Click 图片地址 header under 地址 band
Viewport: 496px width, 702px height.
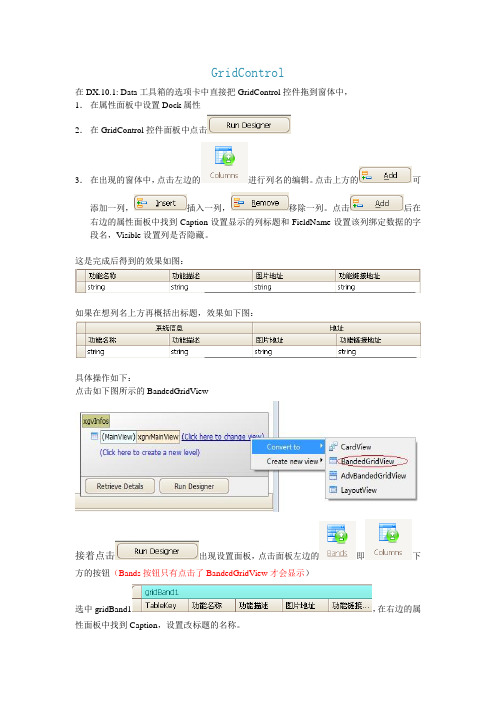click(295, 340)
